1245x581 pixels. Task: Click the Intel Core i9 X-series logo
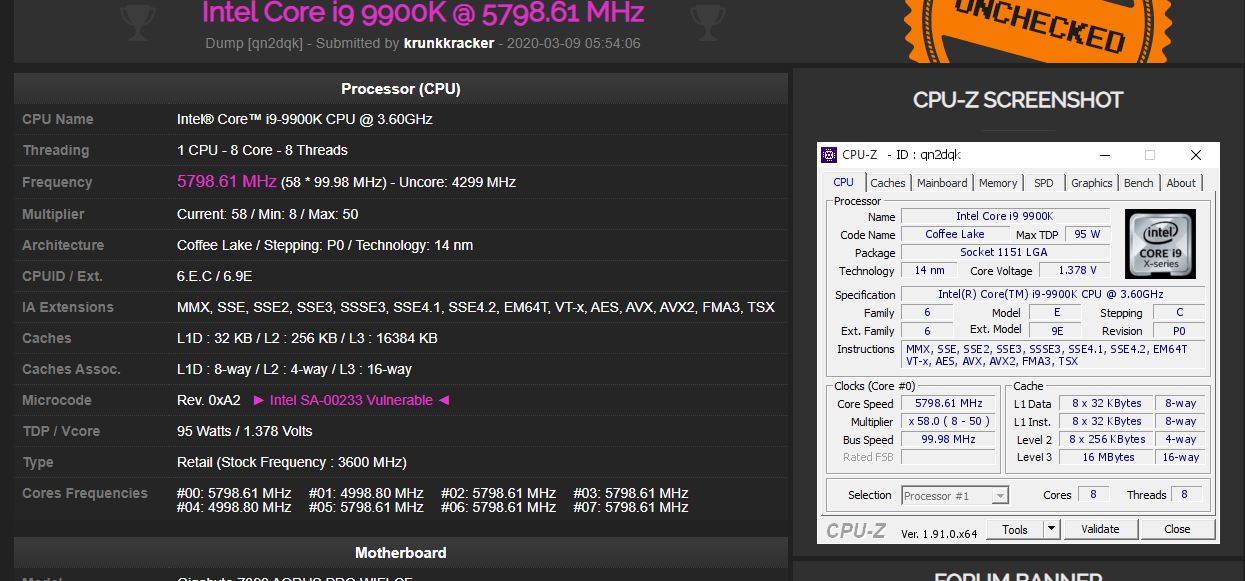point(1159,244)
